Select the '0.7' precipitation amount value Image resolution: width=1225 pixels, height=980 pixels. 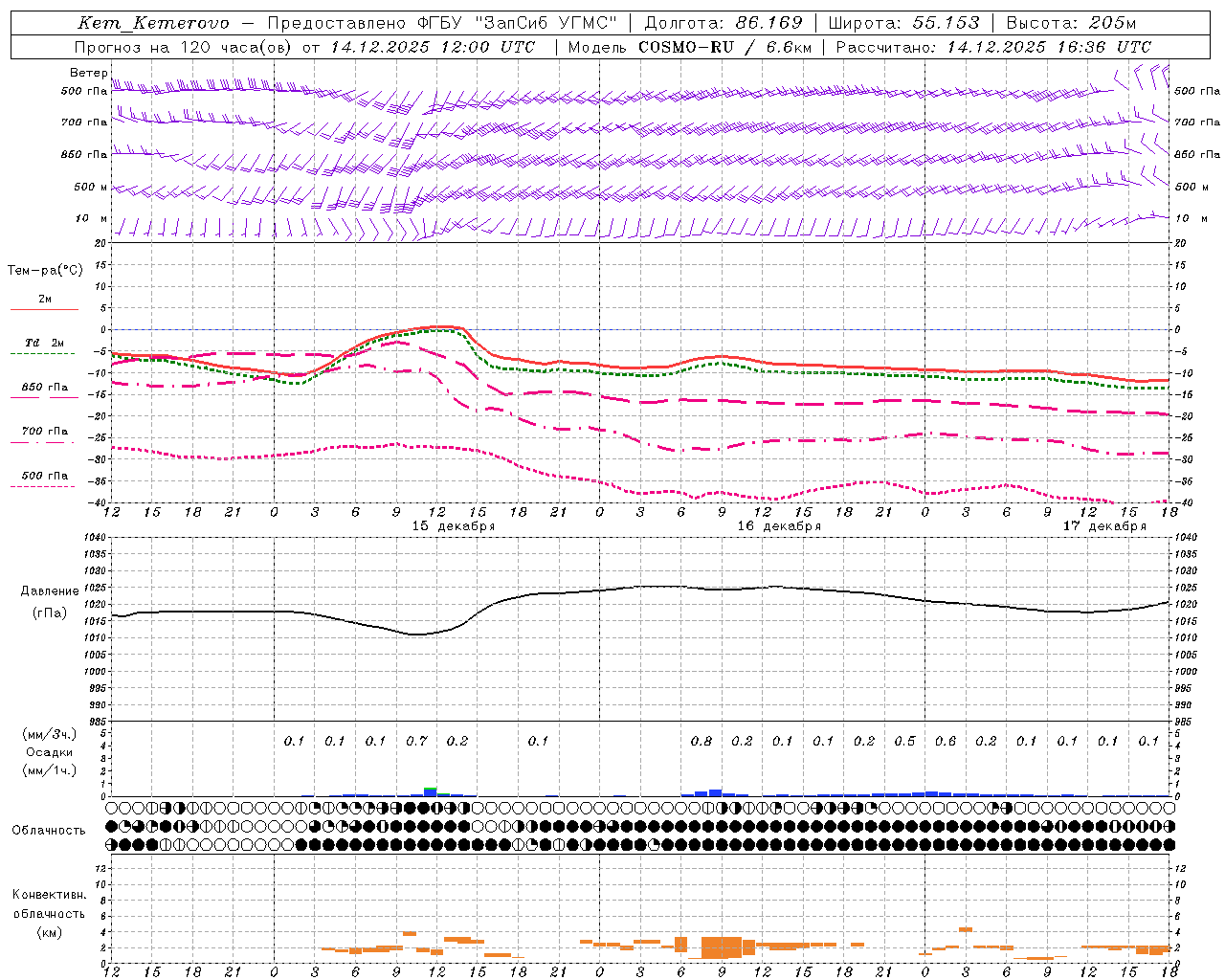[416, 741]
